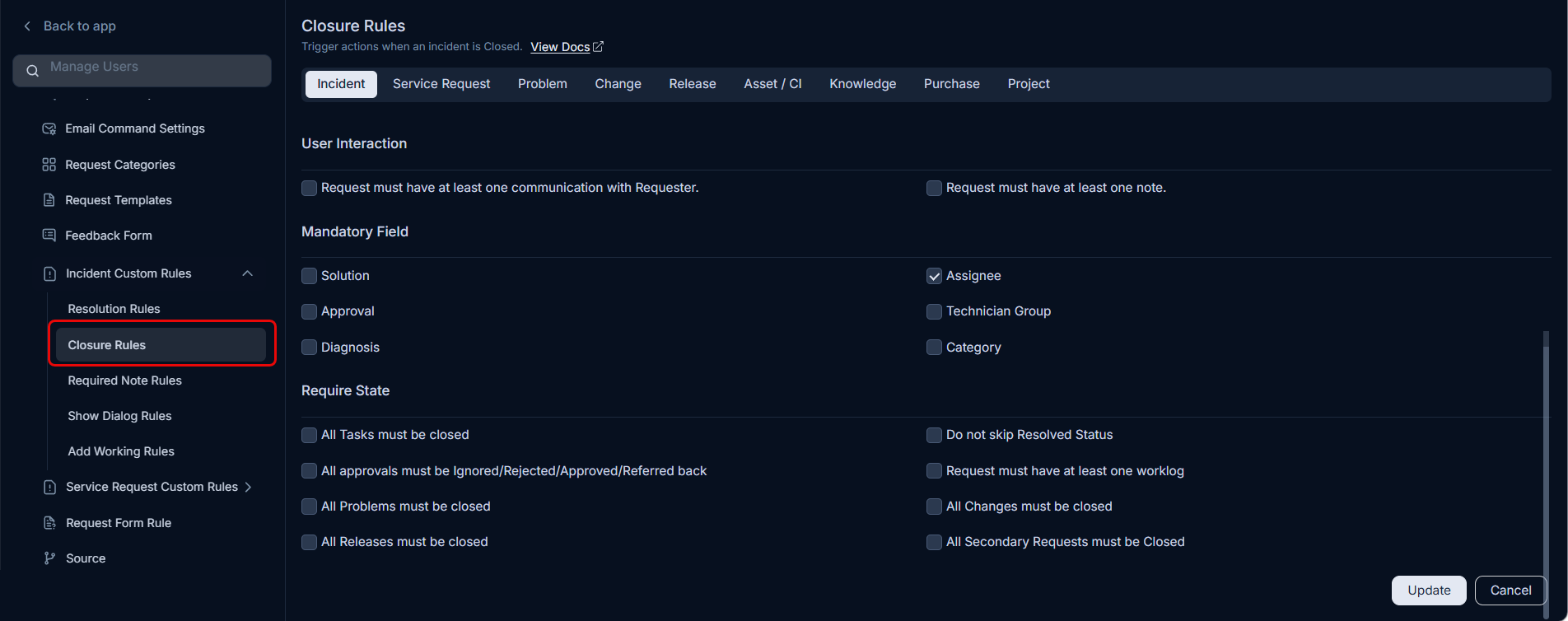1568x621 pixels.
Task: Go Back to app
Action: 79,26
